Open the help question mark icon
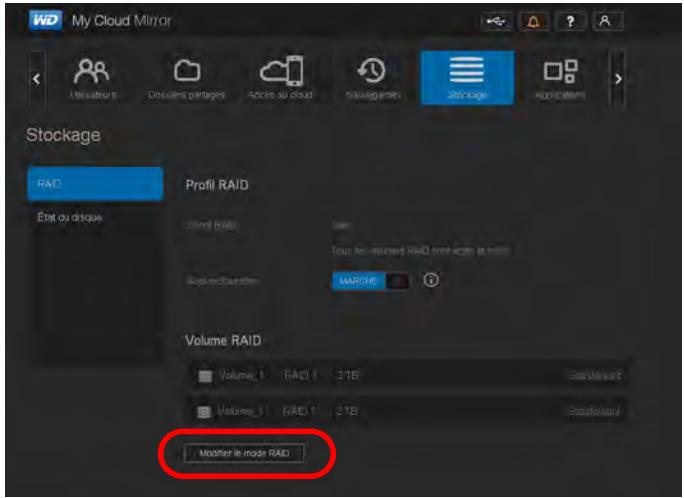The height and width of the screenshot is (498, 684). (570, 21)
